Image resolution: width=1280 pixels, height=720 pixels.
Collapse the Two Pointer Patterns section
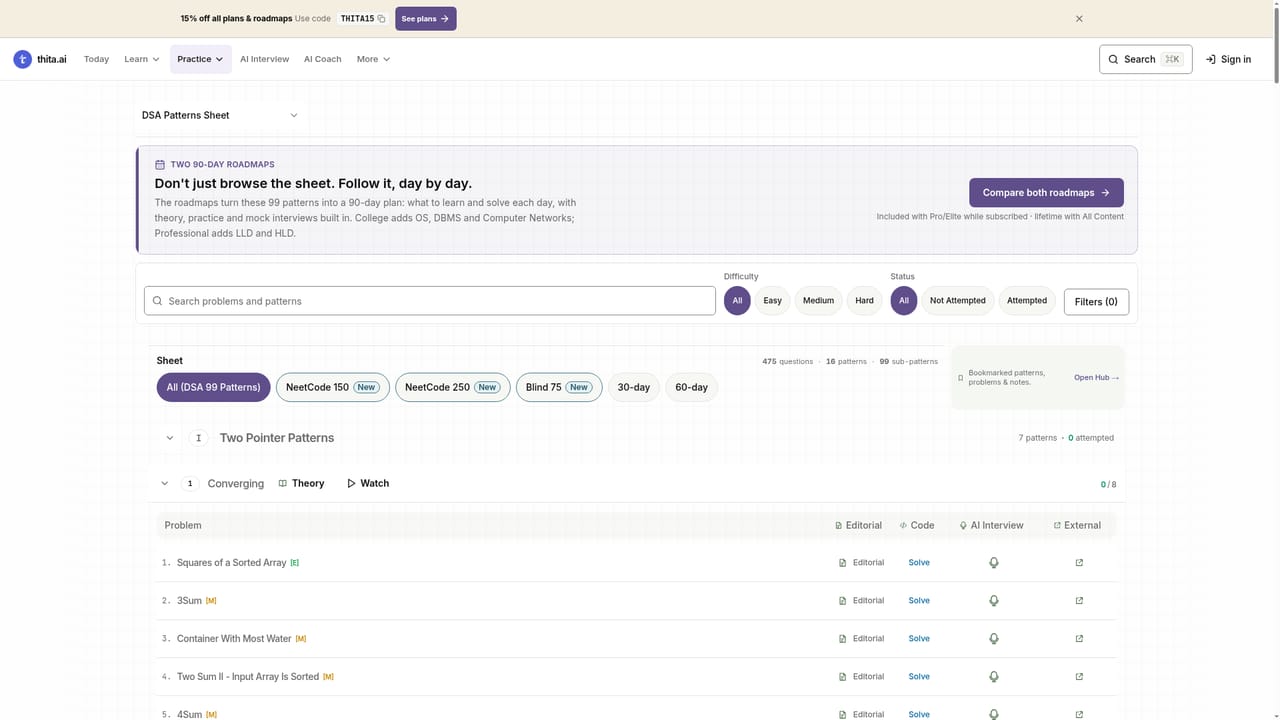[170, 438]
